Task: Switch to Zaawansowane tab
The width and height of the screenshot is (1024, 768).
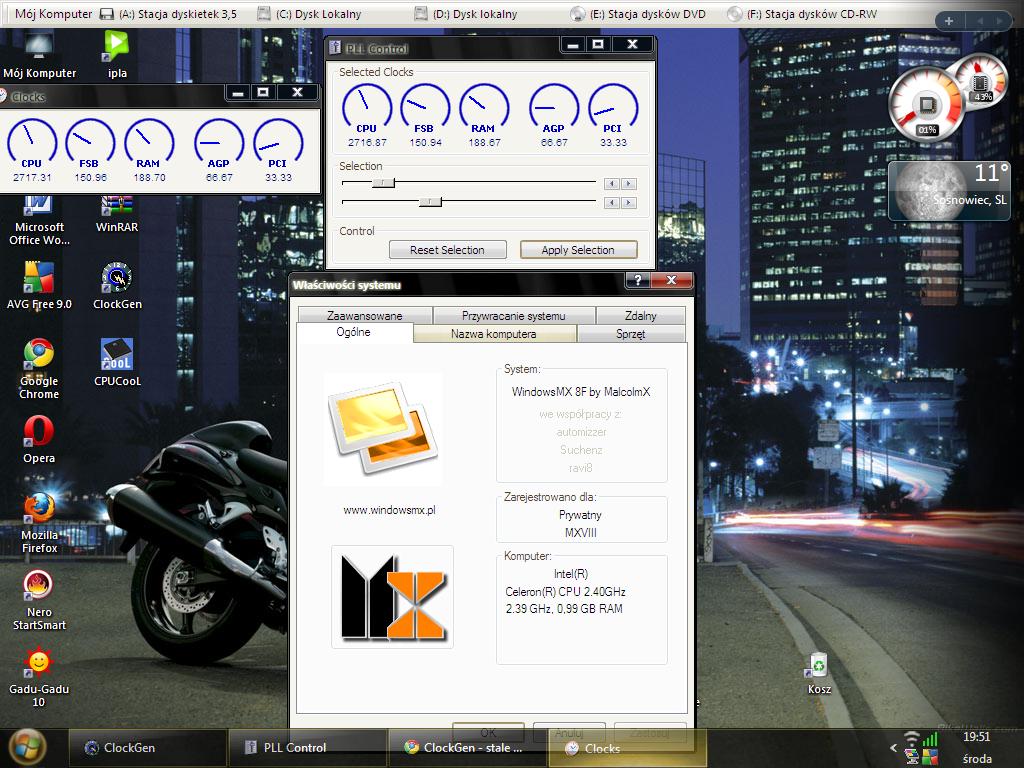Action: (x=364, y=315)
